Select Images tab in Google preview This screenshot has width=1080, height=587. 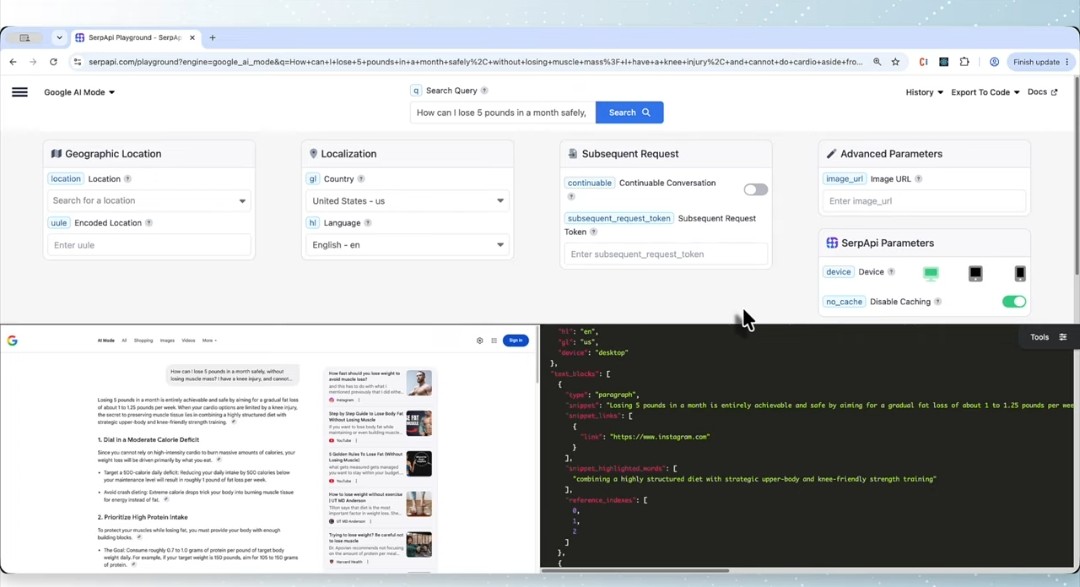pos(167,340)
